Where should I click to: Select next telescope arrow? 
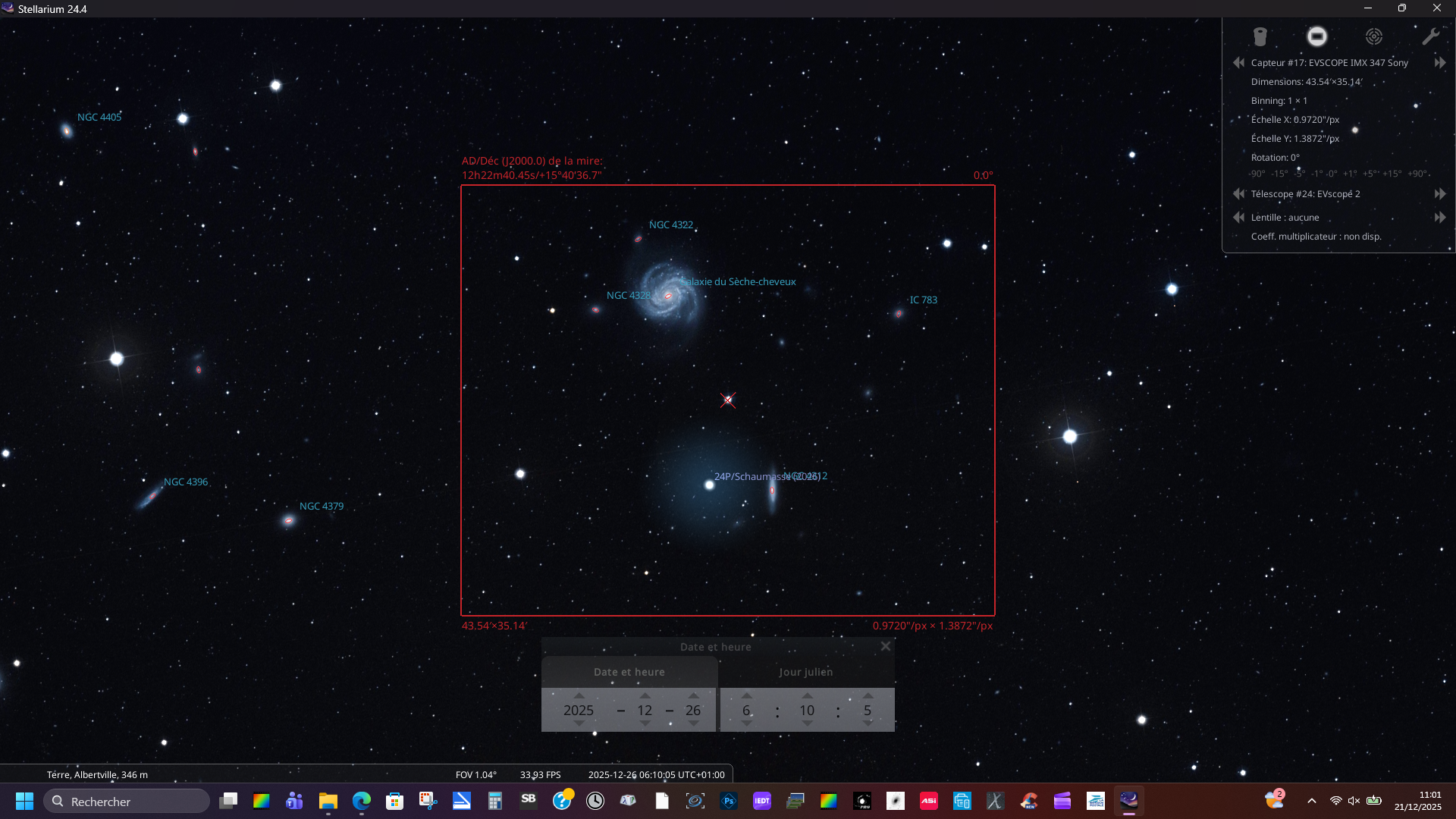tap(1439, 194)
